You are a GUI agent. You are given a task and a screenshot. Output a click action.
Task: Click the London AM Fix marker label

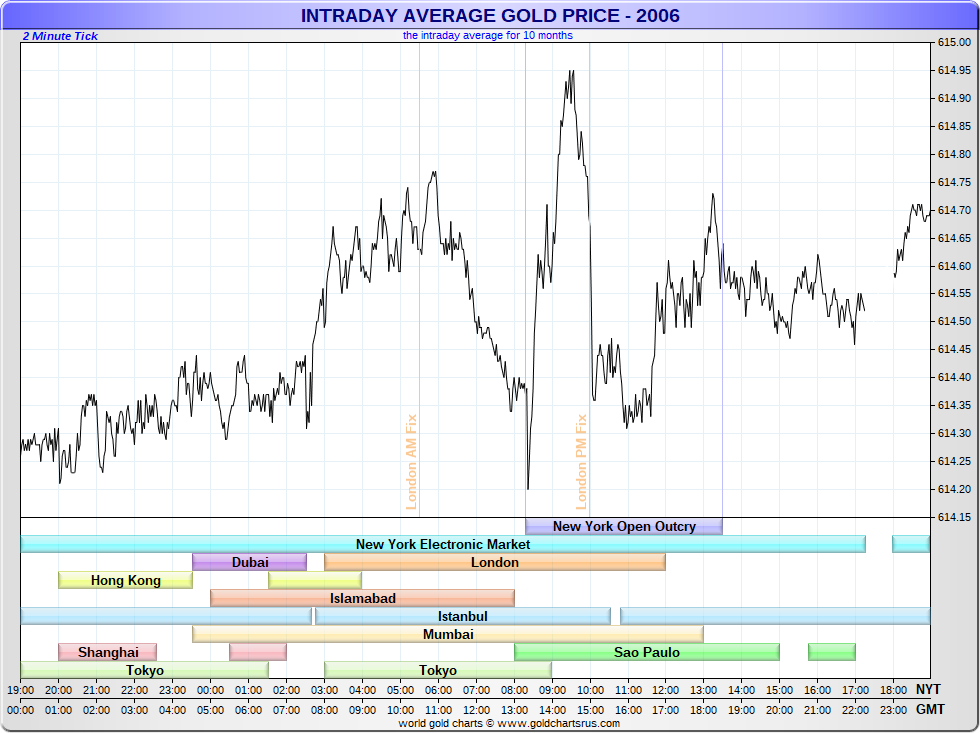click(411, 462)
